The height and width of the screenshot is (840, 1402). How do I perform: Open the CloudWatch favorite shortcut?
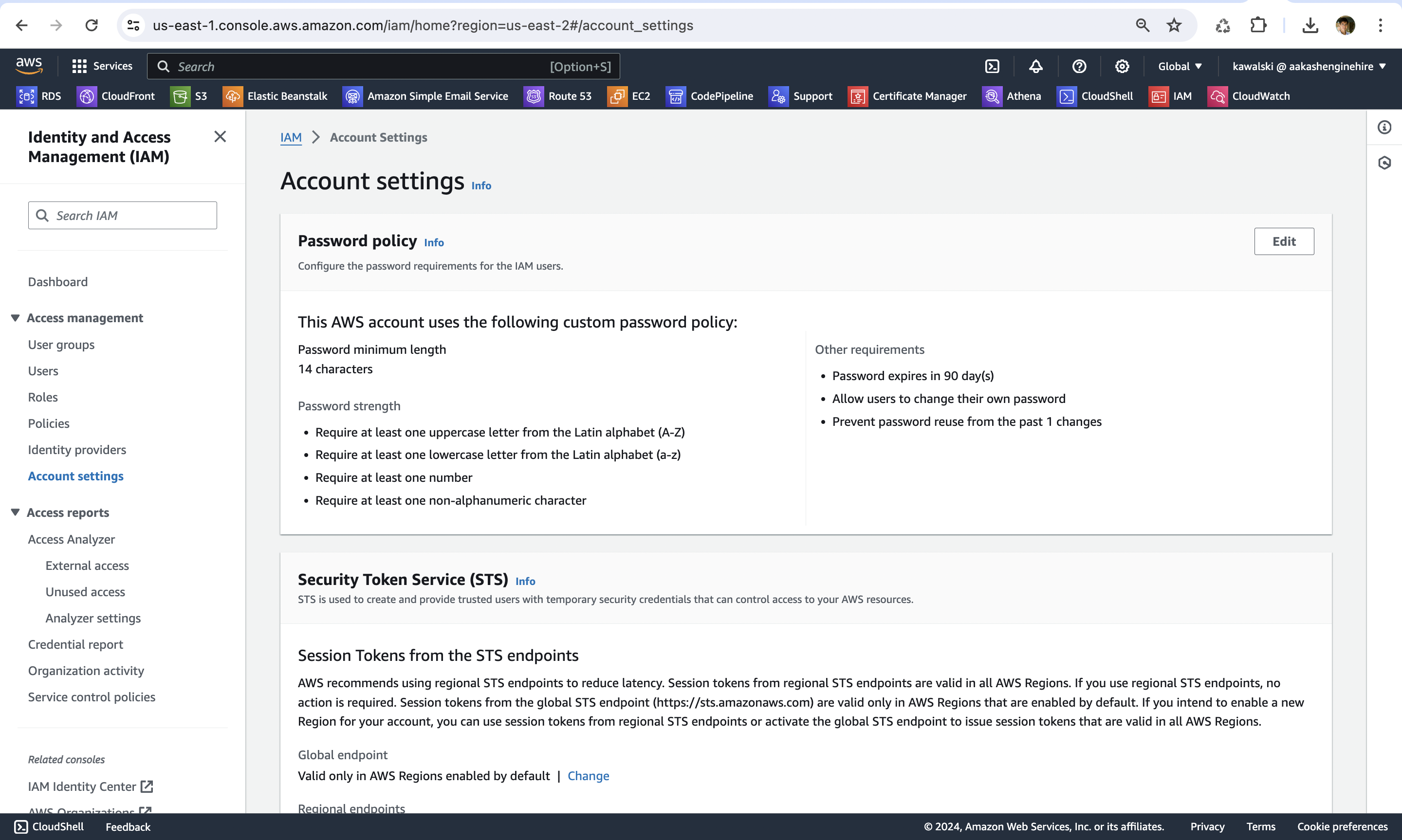coord(1249,96)
